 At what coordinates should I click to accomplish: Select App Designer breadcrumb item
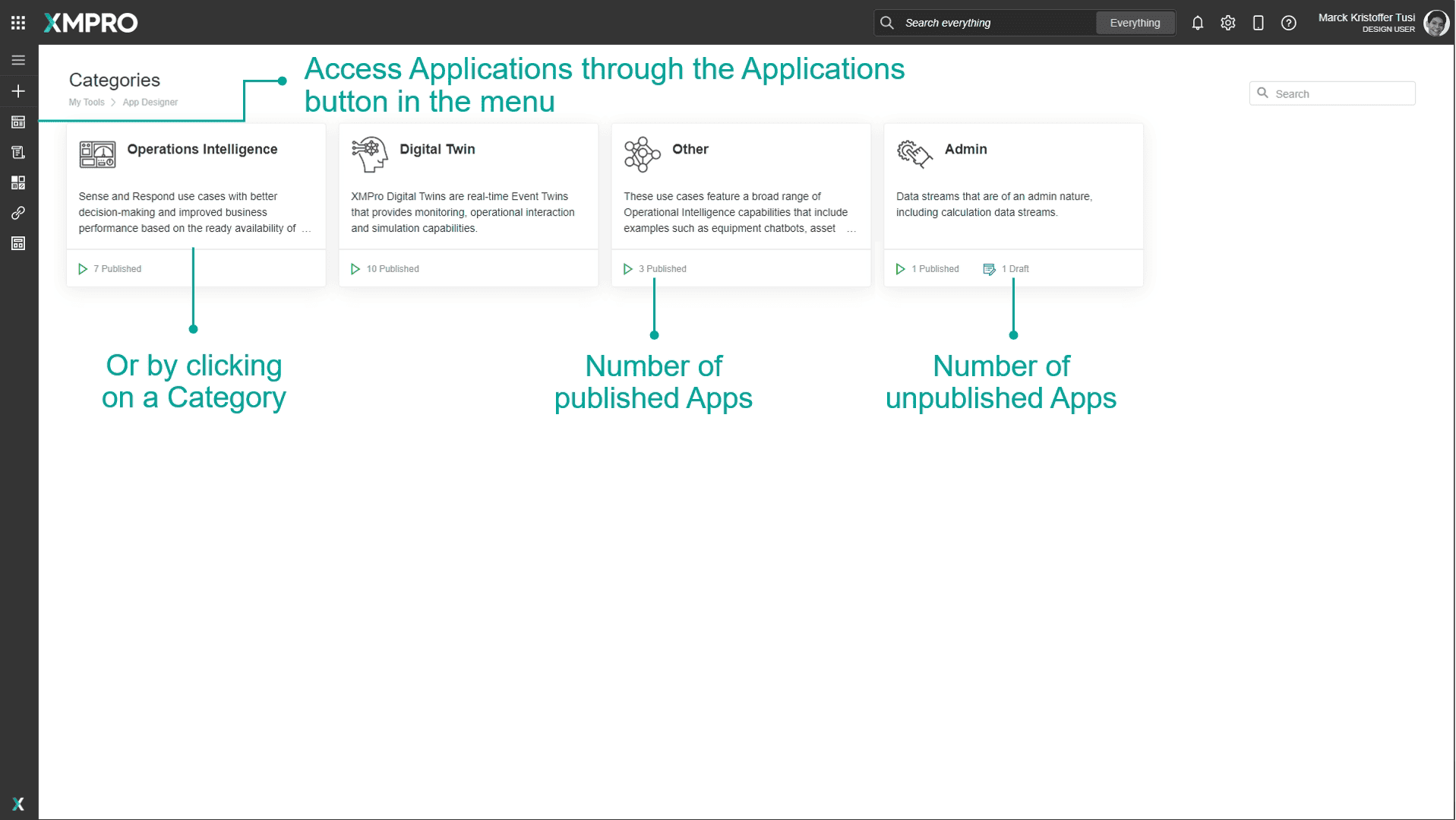pyautogui.click(x=150, y=102)
